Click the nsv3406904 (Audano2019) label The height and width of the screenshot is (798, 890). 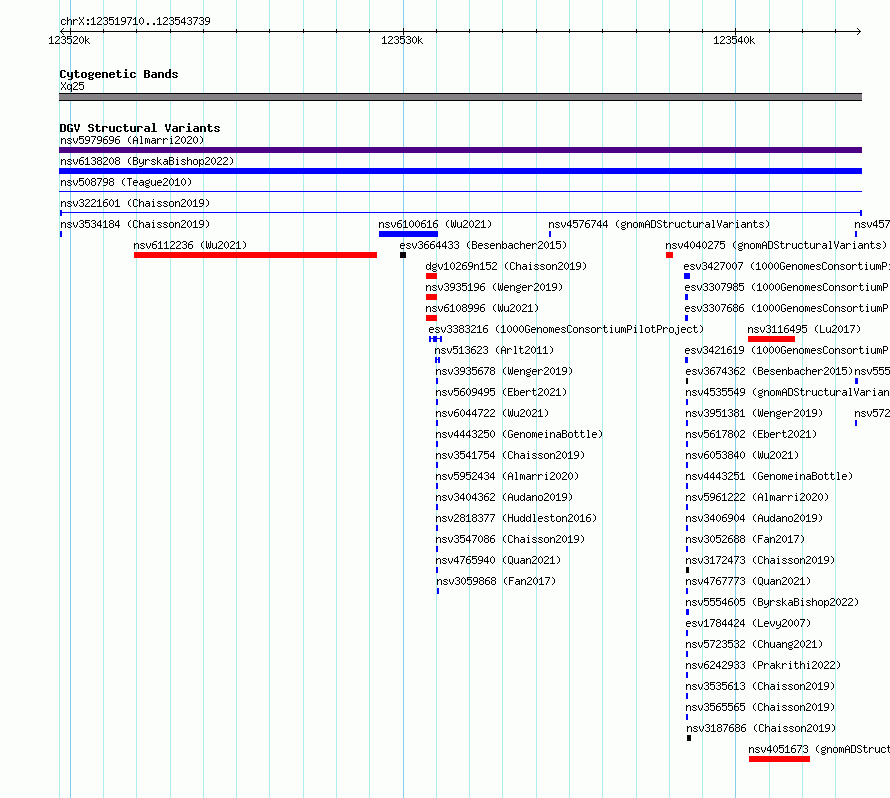[x=754, y=518]
